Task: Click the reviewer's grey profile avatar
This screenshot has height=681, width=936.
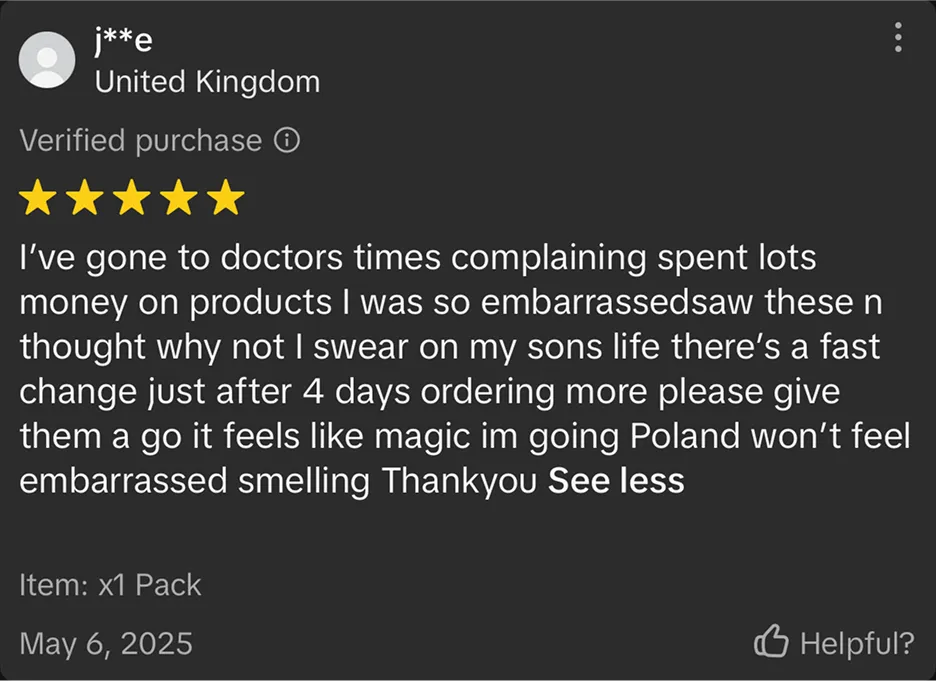Action: pos(47,58)
